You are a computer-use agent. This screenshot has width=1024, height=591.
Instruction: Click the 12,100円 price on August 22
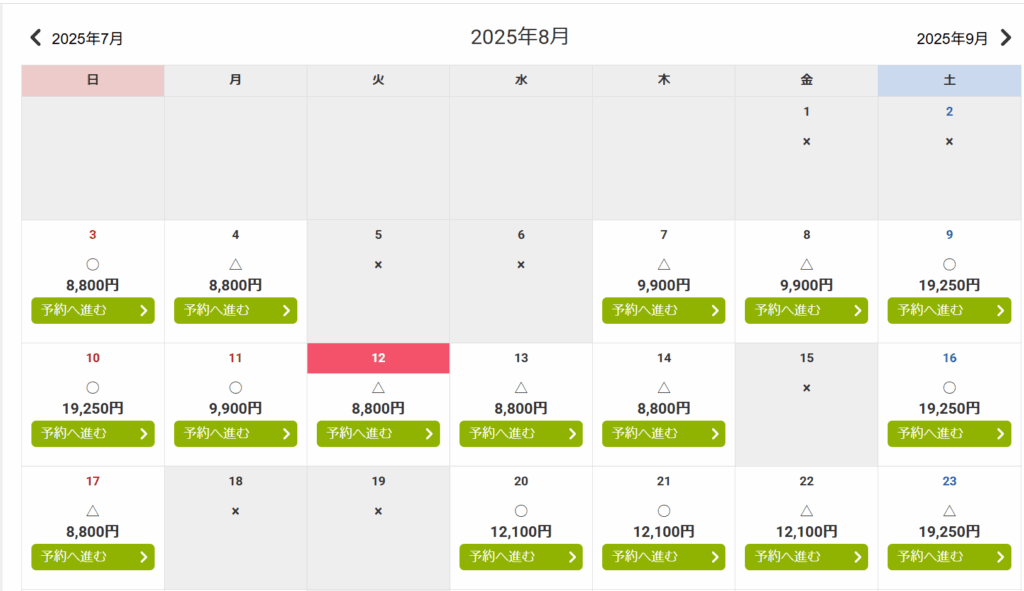click(x=807, y=532)
